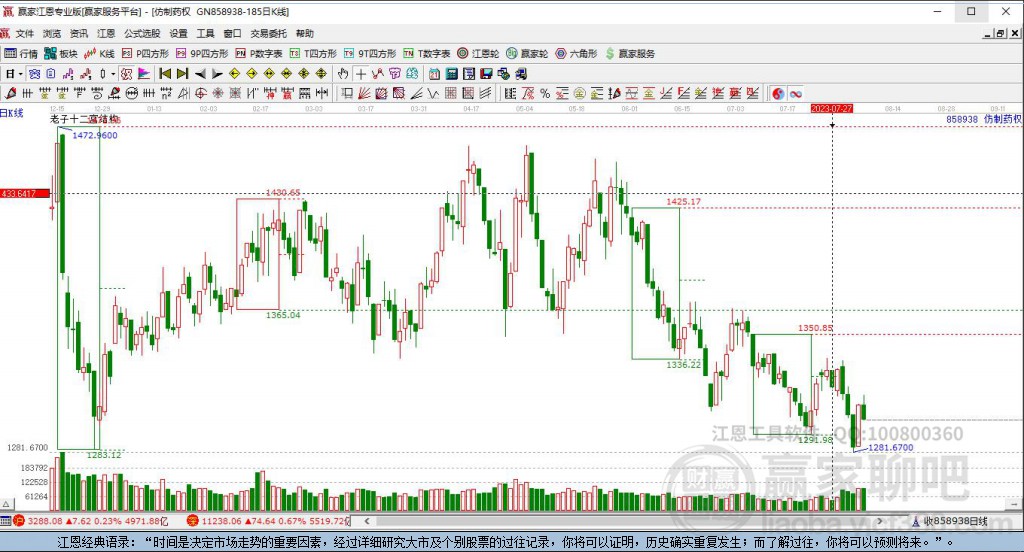Screen dimensions: 1024x552
Task: Select the zigzag wave line tool
Action: (433, 93)
